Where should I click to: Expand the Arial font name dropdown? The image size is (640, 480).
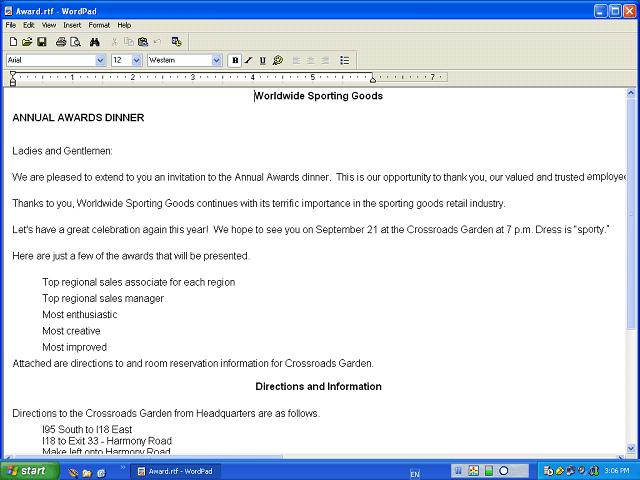100,60
